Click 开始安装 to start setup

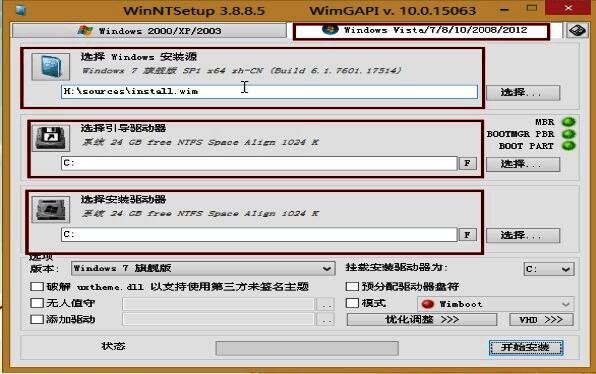tap(526, 347)
